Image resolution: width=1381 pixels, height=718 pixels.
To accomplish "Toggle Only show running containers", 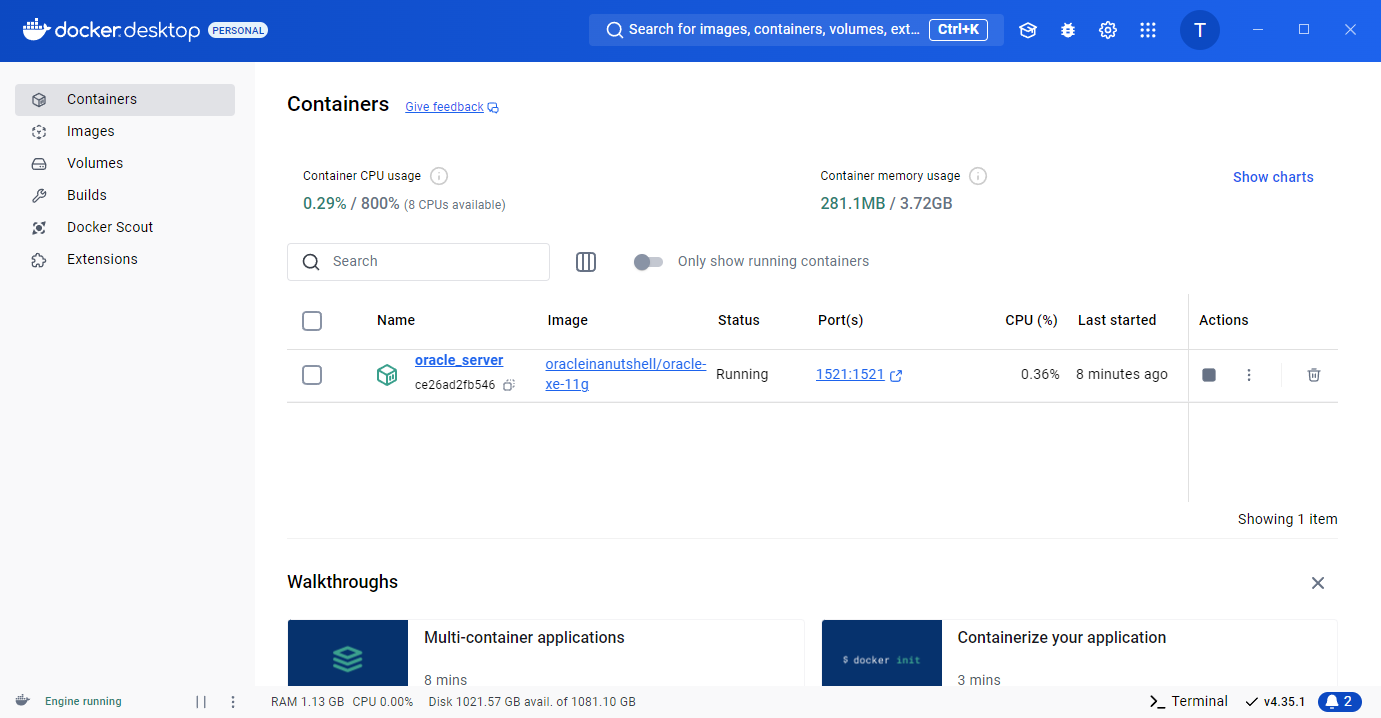I will 649,262.
